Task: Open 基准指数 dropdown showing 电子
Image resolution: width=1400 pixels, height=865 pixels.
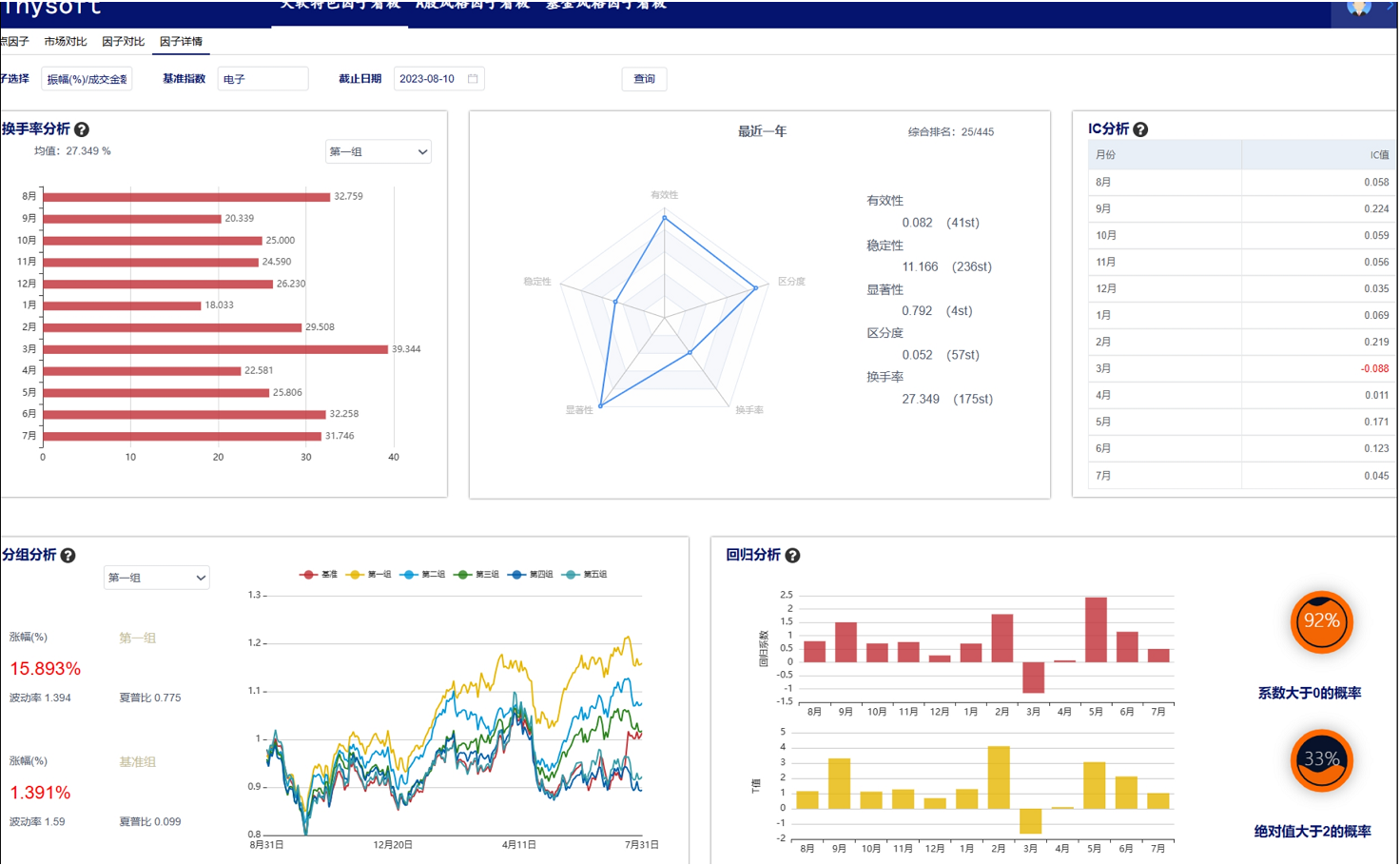Action: pos(262,79)
